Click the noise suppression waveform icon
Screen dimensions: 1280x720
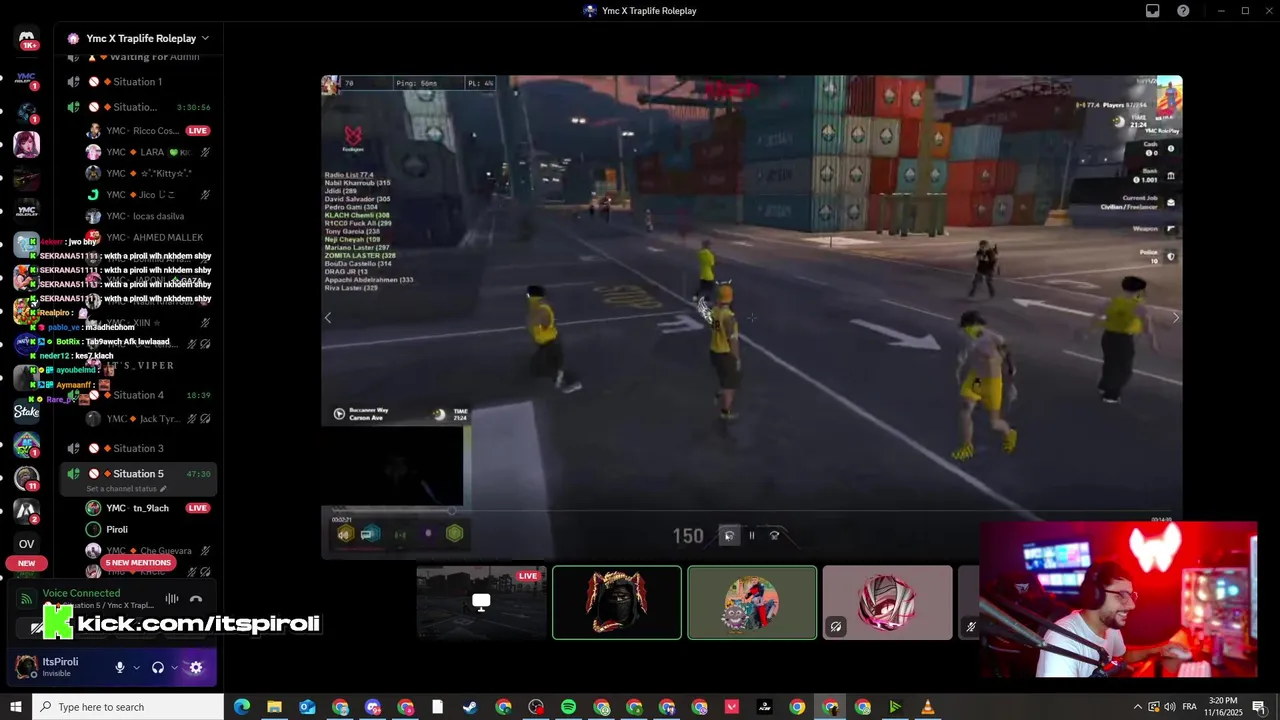[x=172, y=599]
